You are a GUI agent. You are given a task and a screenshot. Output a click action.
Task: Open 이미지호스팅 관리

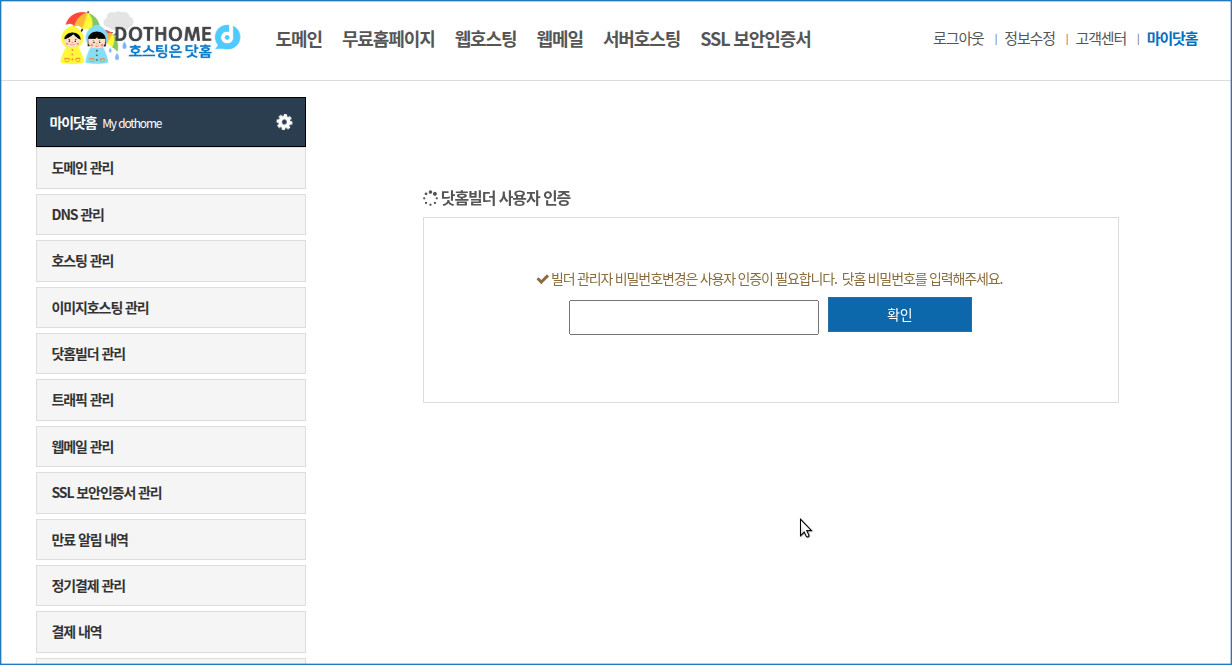click(x=171, y=307)
